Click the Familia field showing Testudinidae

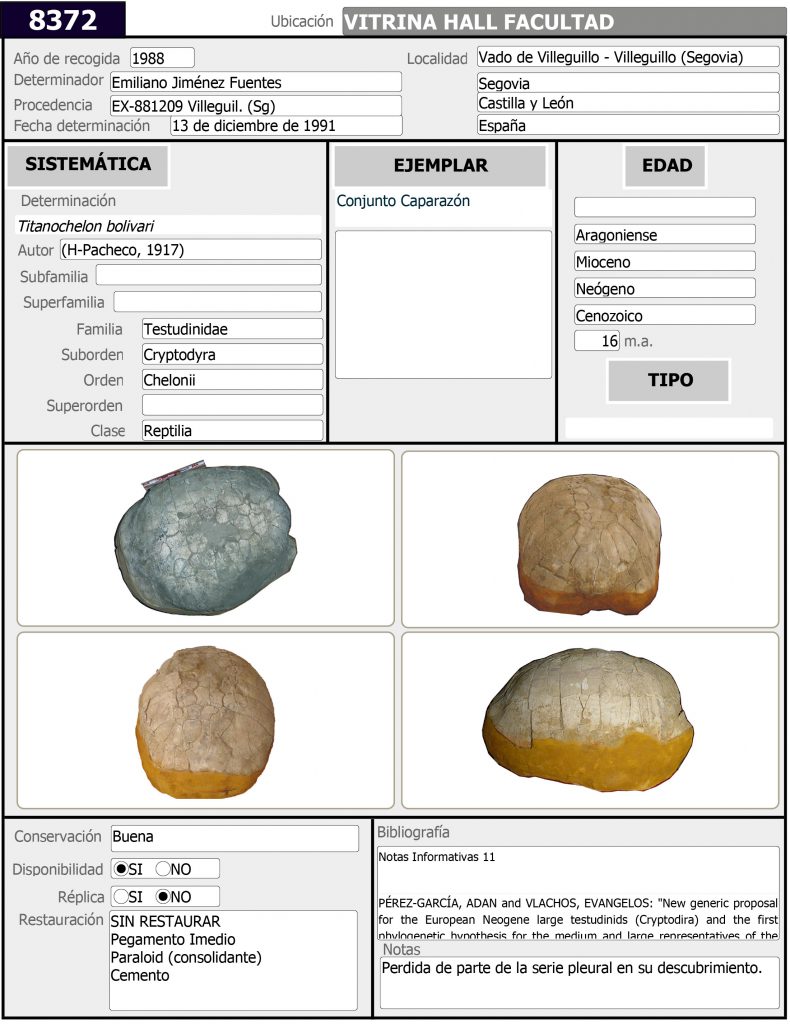[x=232, y=329]
